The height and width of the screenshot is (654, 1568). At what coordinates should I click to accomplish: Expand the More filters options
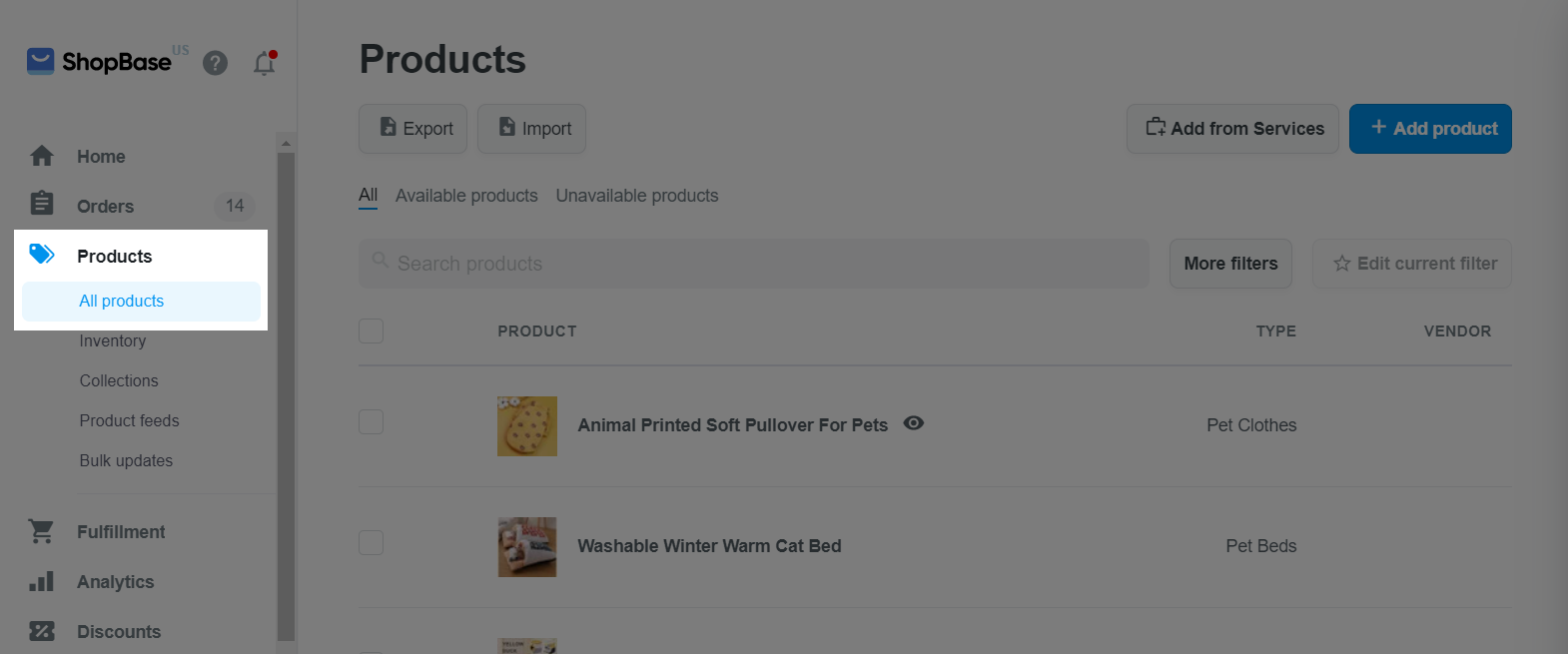point(1230,264)
